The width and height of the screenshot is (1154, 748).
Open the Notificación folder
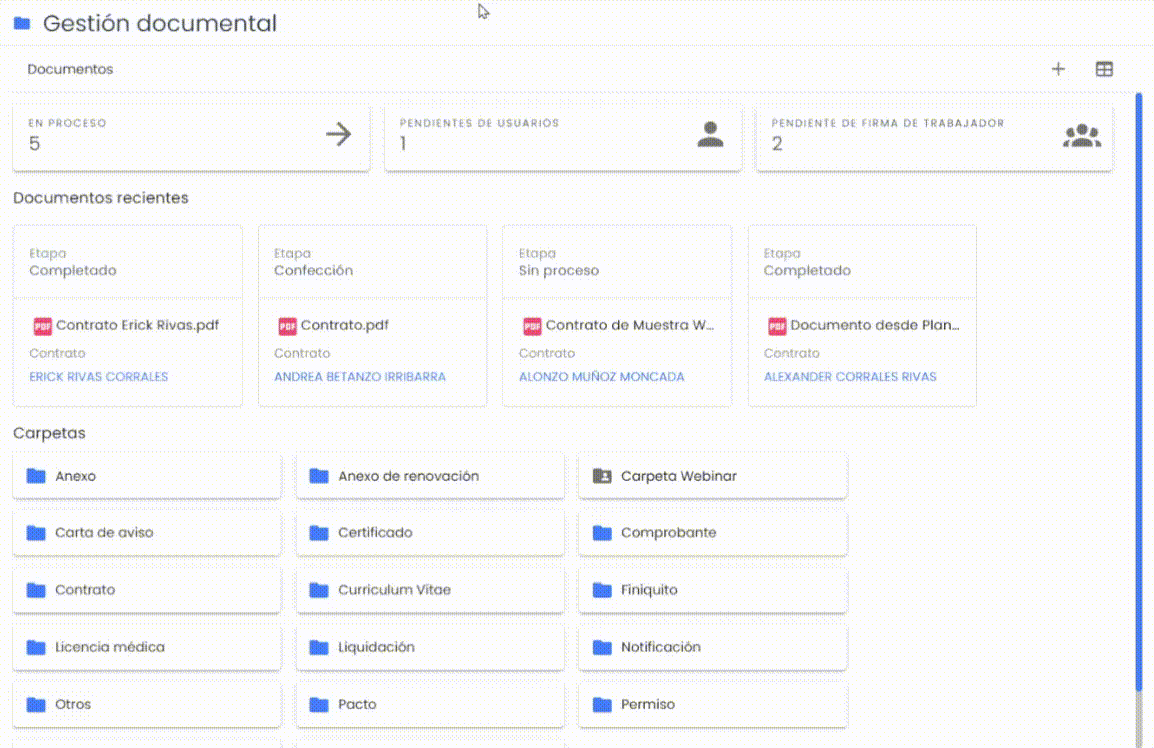712,647
